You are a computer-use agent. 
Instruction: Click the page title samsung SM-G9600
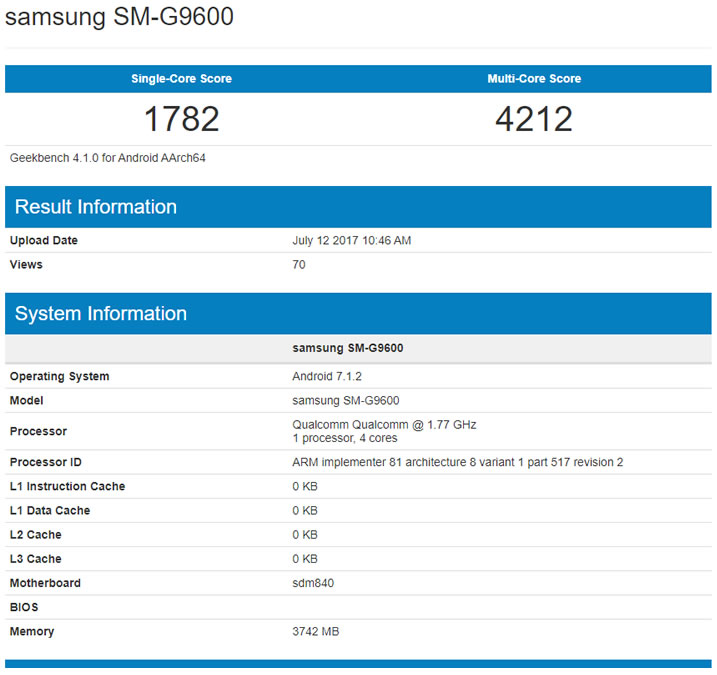tap(119, 16)
